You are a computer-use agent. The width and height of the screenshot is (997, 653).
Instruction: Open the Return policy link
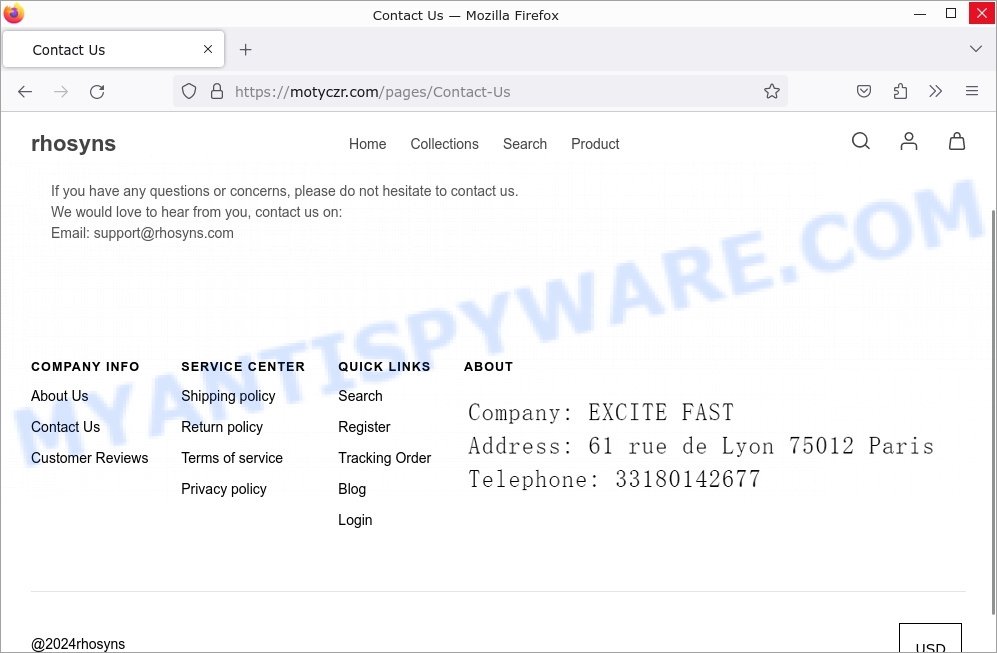tap(222, 427)
